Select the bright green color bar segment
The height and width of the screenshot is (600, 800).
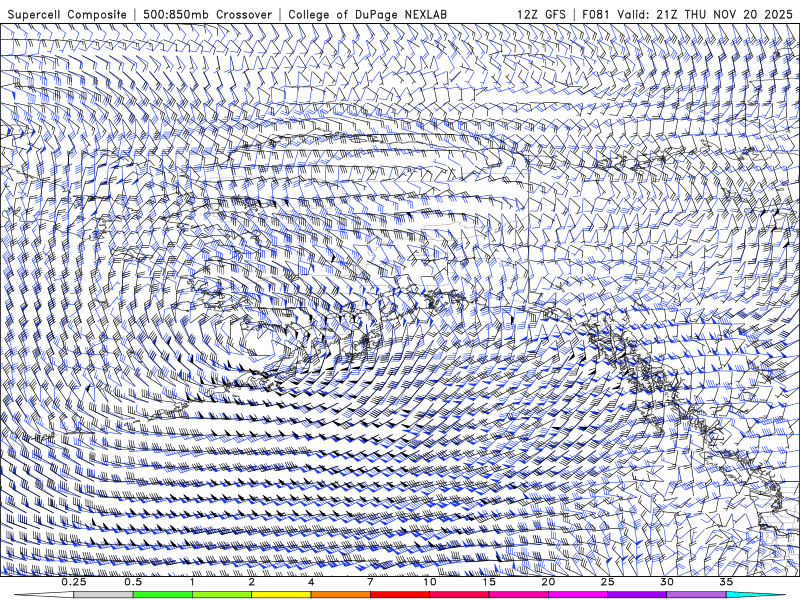(x=163, y=595)
